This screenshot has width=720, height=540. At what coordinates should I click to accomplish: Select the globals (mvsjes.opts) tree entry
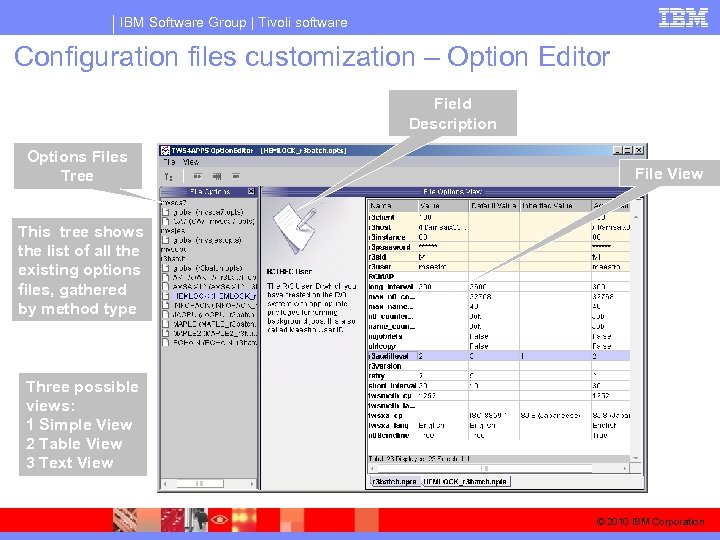[x=207, y=240]
